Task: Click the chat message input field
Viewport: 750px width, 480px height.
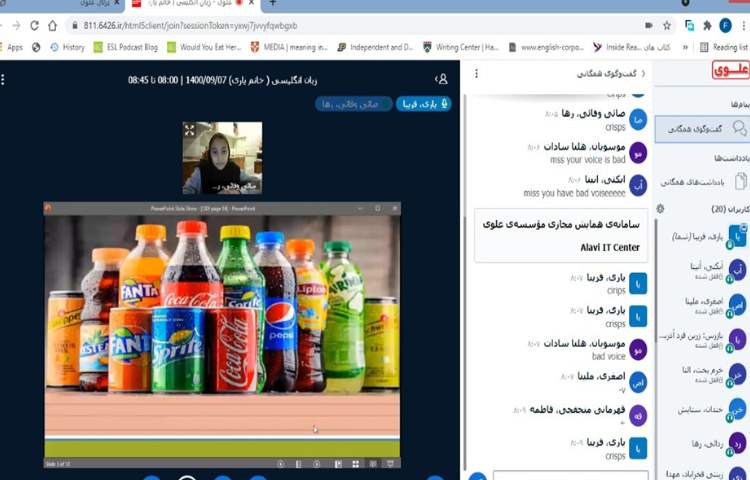Action: pyautogui.click(x=570, y=476)
